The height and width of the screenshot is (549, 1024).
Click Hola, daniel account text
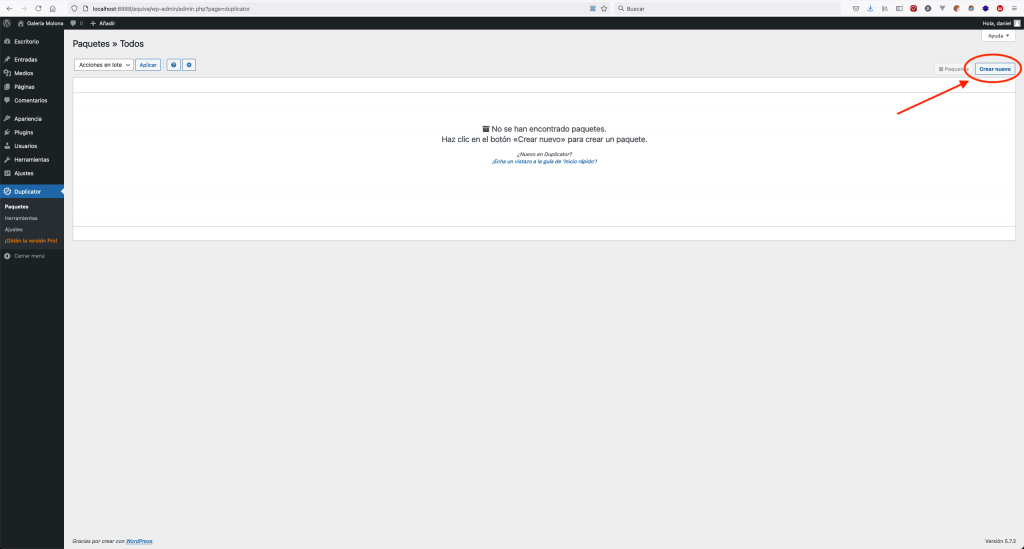pos(997,23)
